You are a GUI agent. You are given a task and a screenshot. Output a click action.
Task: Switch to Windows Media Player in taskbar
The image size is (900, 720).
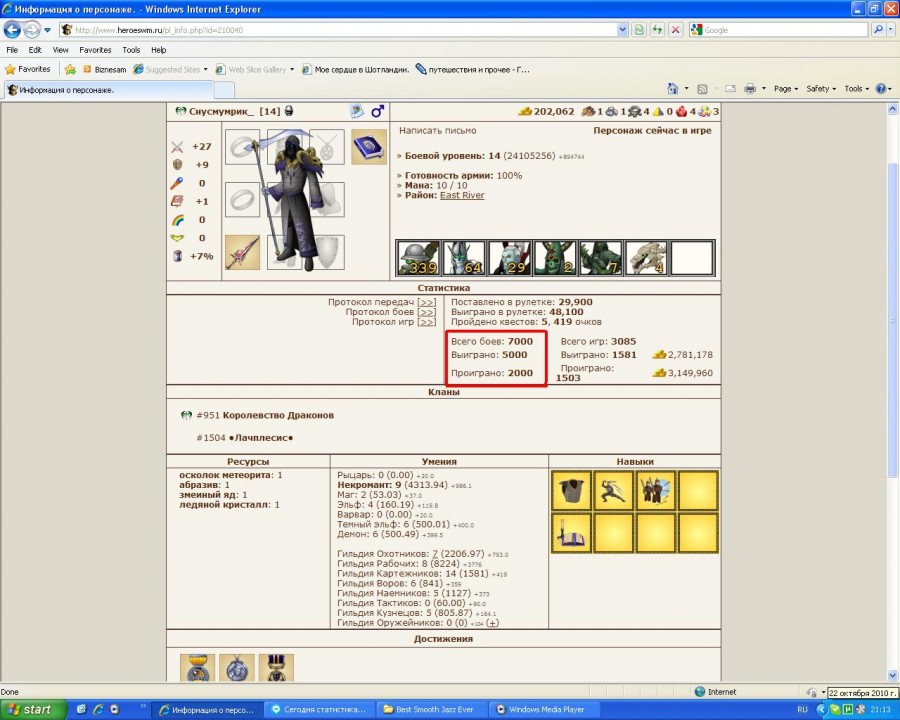pos(546,710)
